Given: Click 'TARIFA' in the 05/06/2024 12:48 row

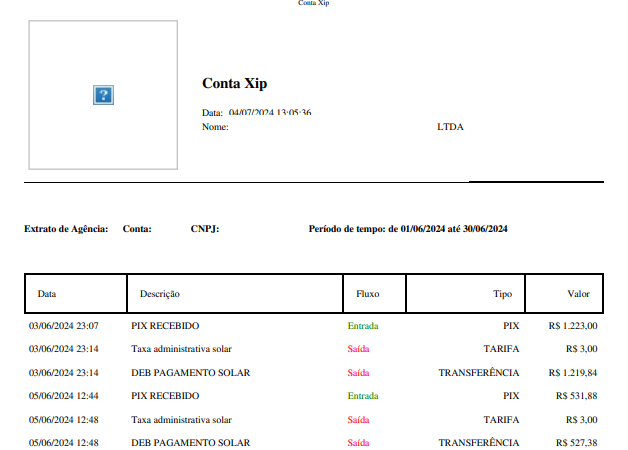Looking at the screenshot, I should click(501, 420).
